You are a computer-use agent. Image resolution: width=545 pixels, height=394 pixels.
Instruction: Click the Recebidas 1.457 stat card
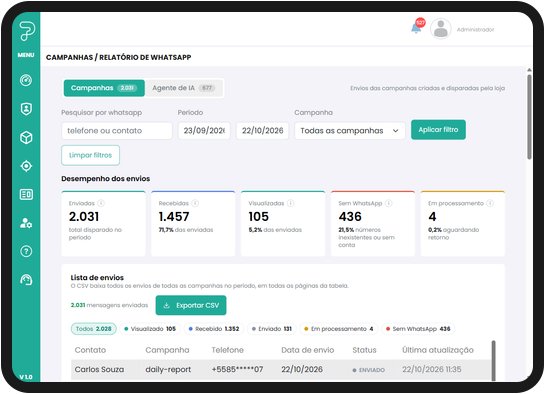pyautogui.click(x=193, y=223)
